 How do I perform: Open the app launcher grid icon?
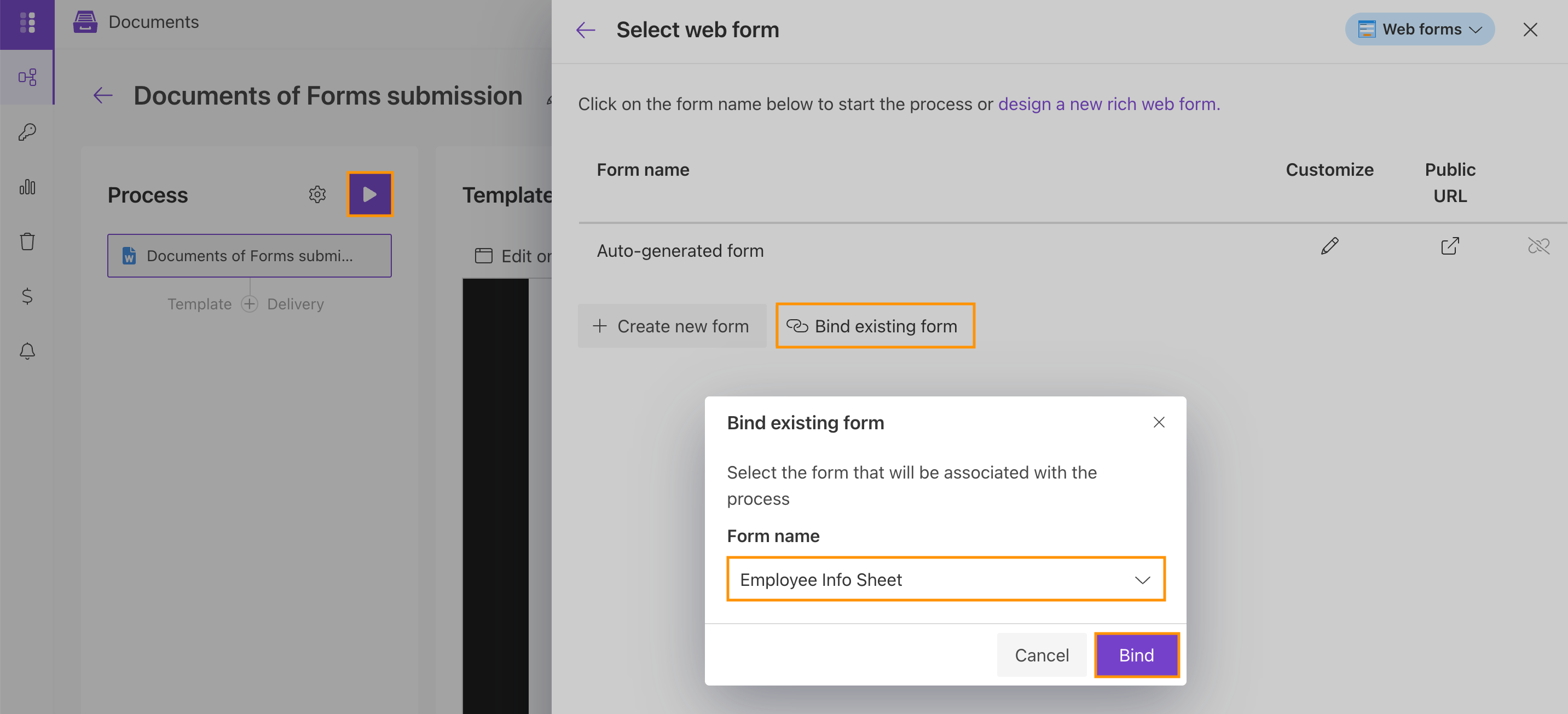click(27, 22)
